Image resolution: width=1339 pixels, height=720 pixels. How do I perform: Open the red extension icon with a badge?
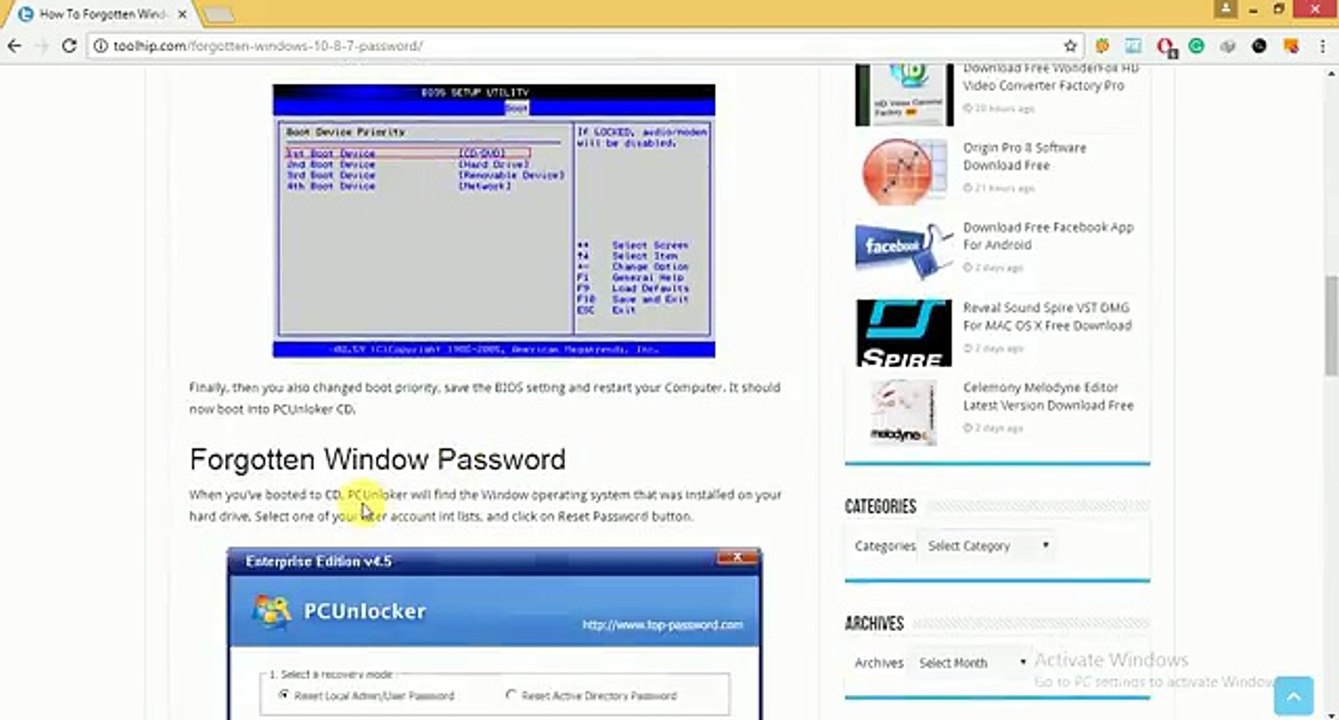coord(1165,46)
